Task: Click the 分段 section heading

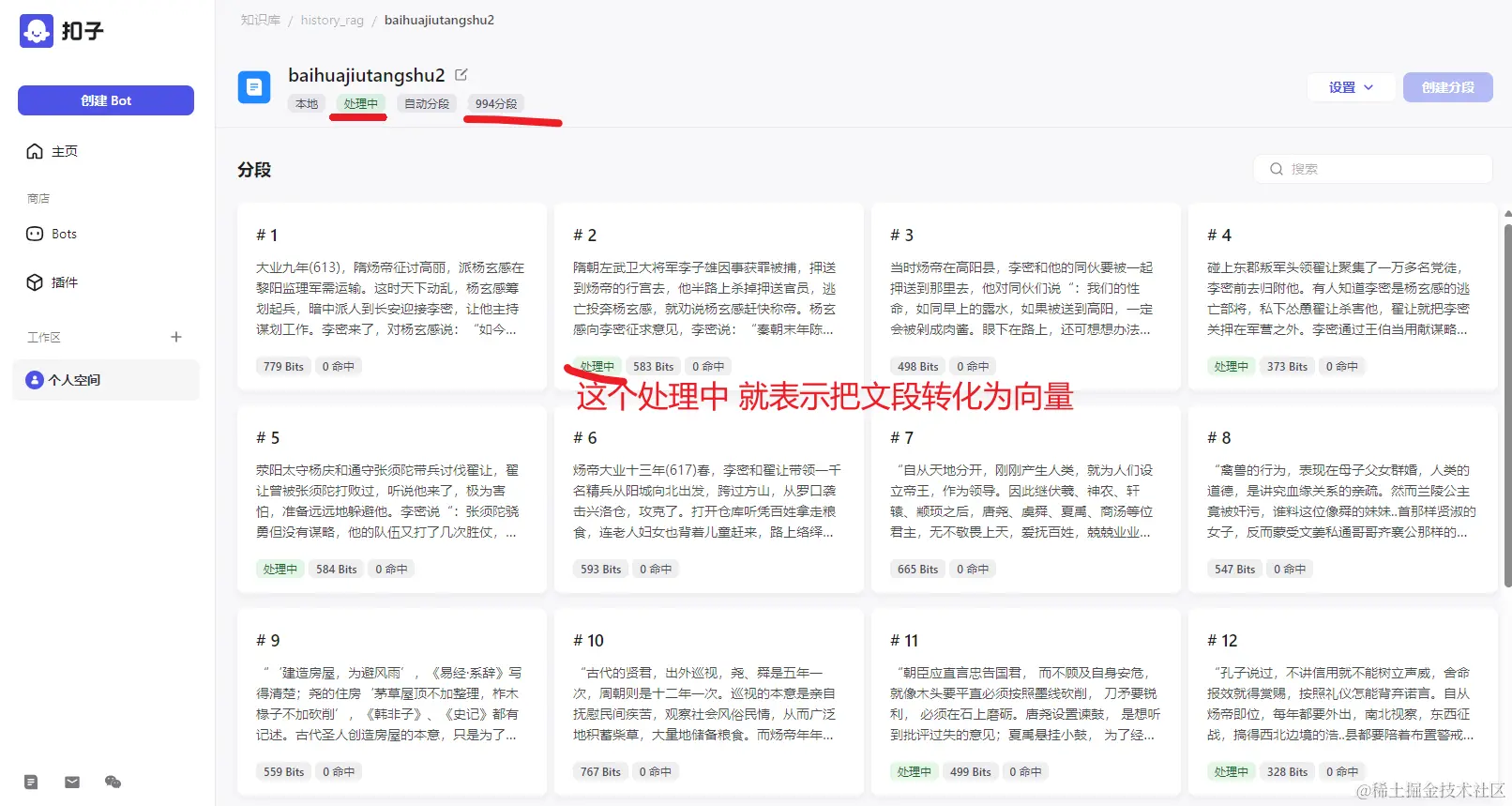Action: point(254,170)
